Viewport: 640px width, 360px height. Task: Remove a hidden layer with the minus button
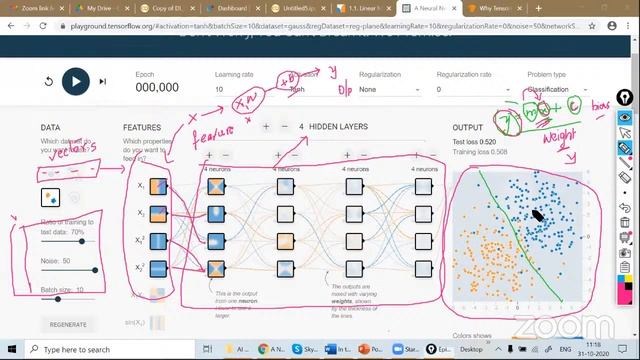[x=284, y=127]
